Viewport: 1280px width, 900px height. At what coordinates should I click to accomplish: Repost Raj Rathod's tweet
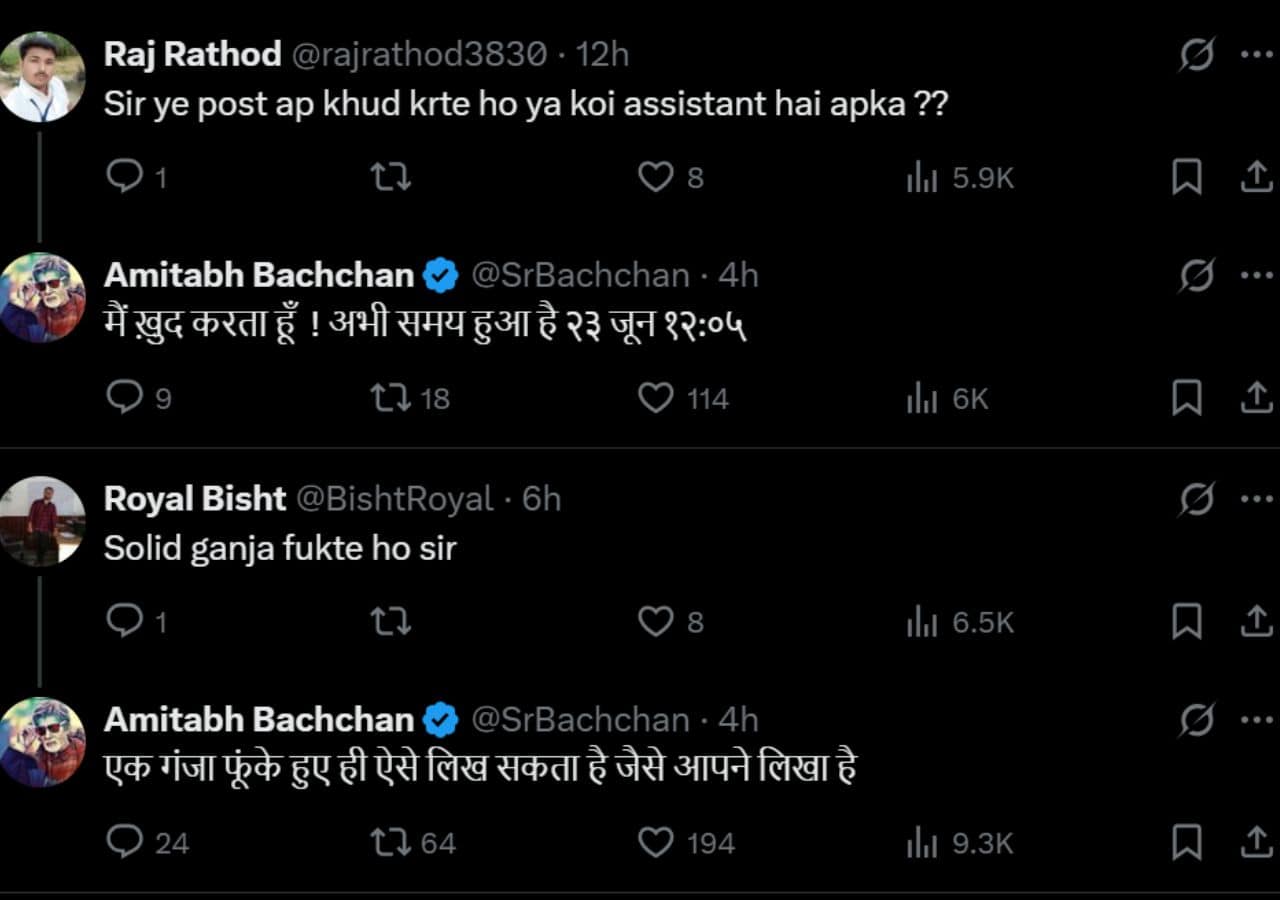[x=390, y=178]
